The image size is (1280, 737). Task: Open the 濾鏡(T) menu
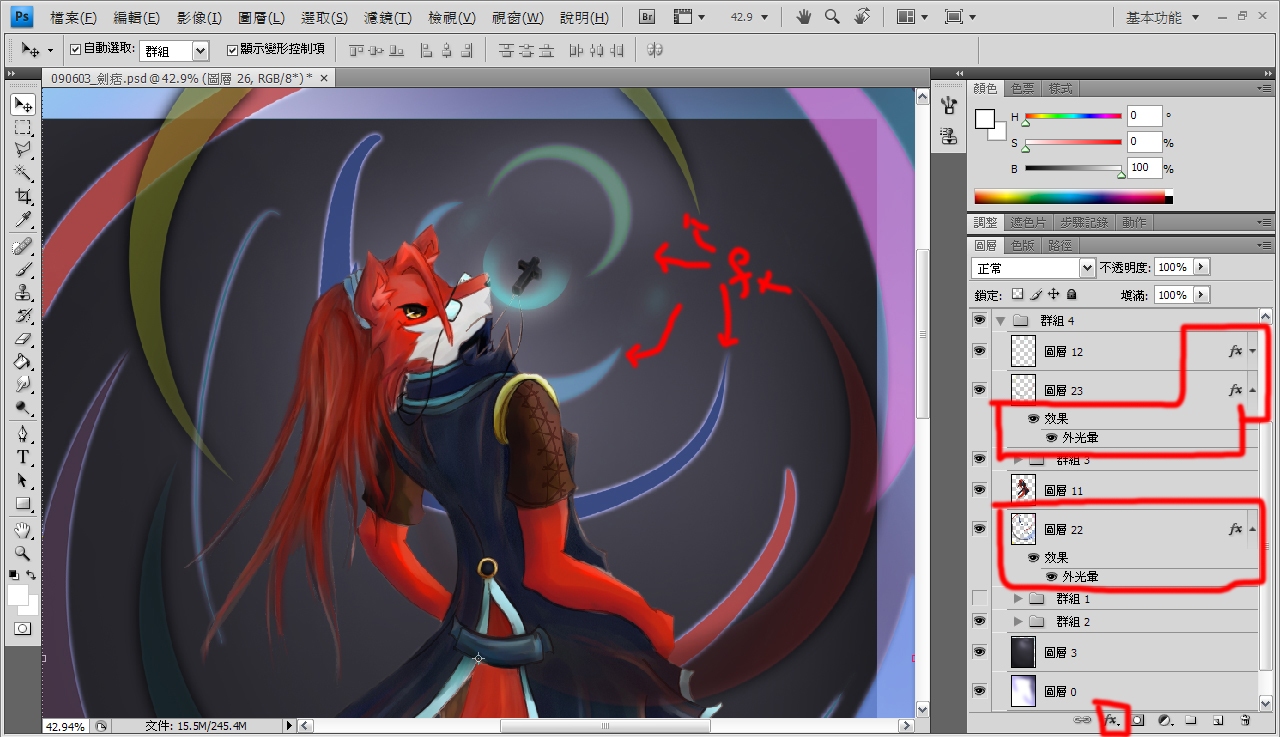(386, 18)
